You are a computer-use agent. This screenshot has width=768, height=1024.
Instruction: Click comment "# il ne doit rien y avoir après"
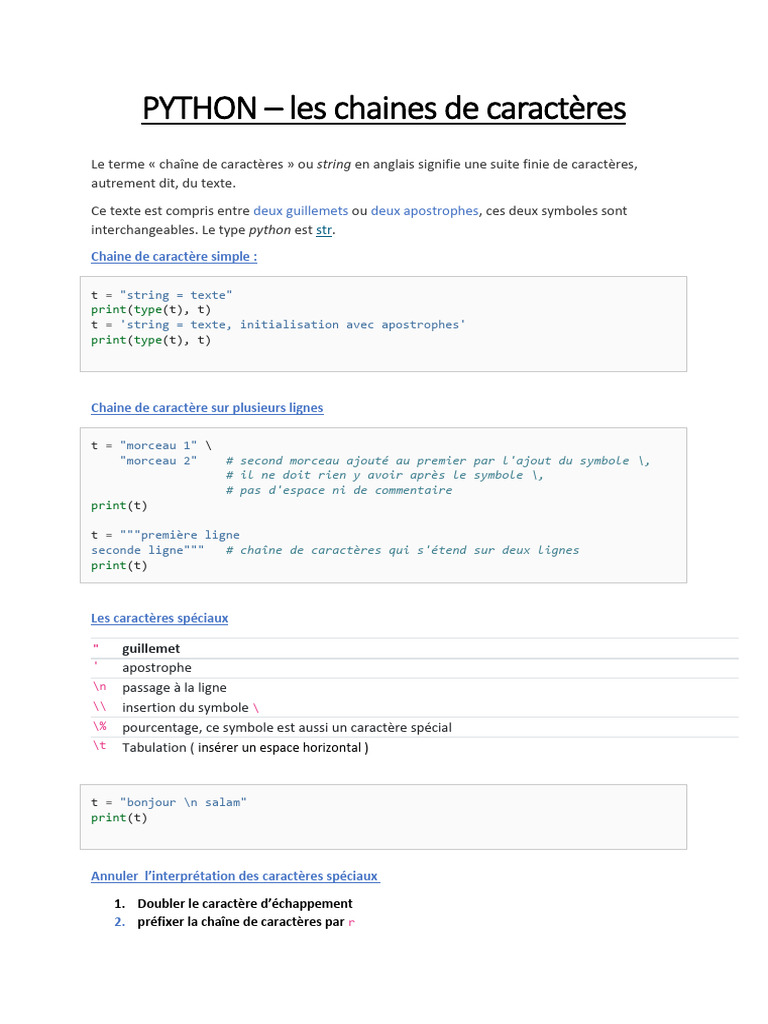click(x=385, y=475)
